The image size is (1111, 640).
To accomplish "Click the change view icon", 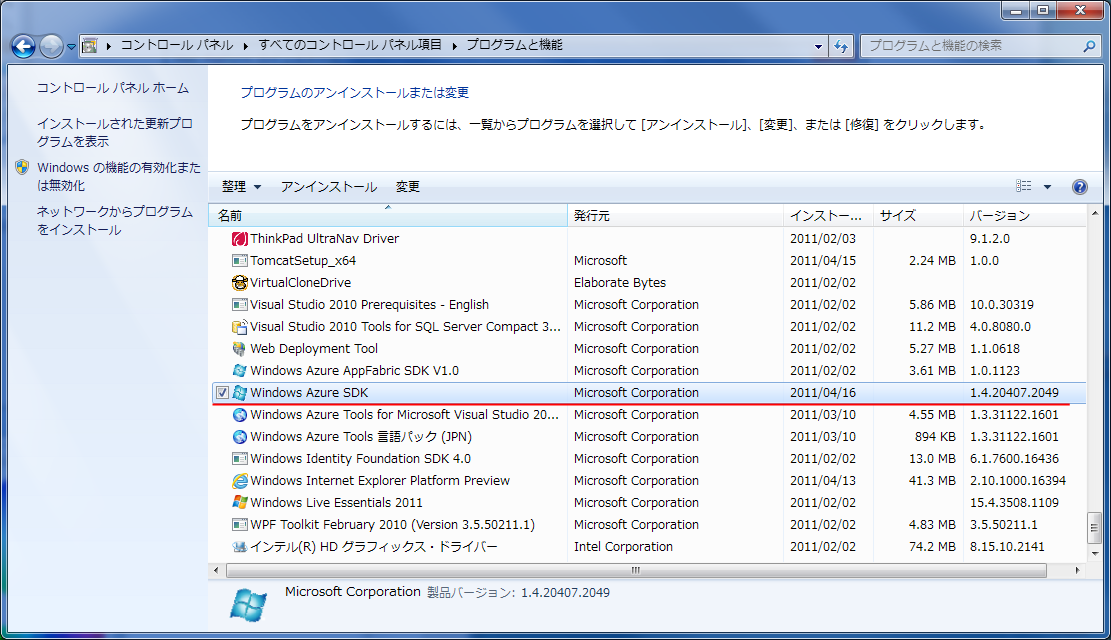I will click(1024, 186).
